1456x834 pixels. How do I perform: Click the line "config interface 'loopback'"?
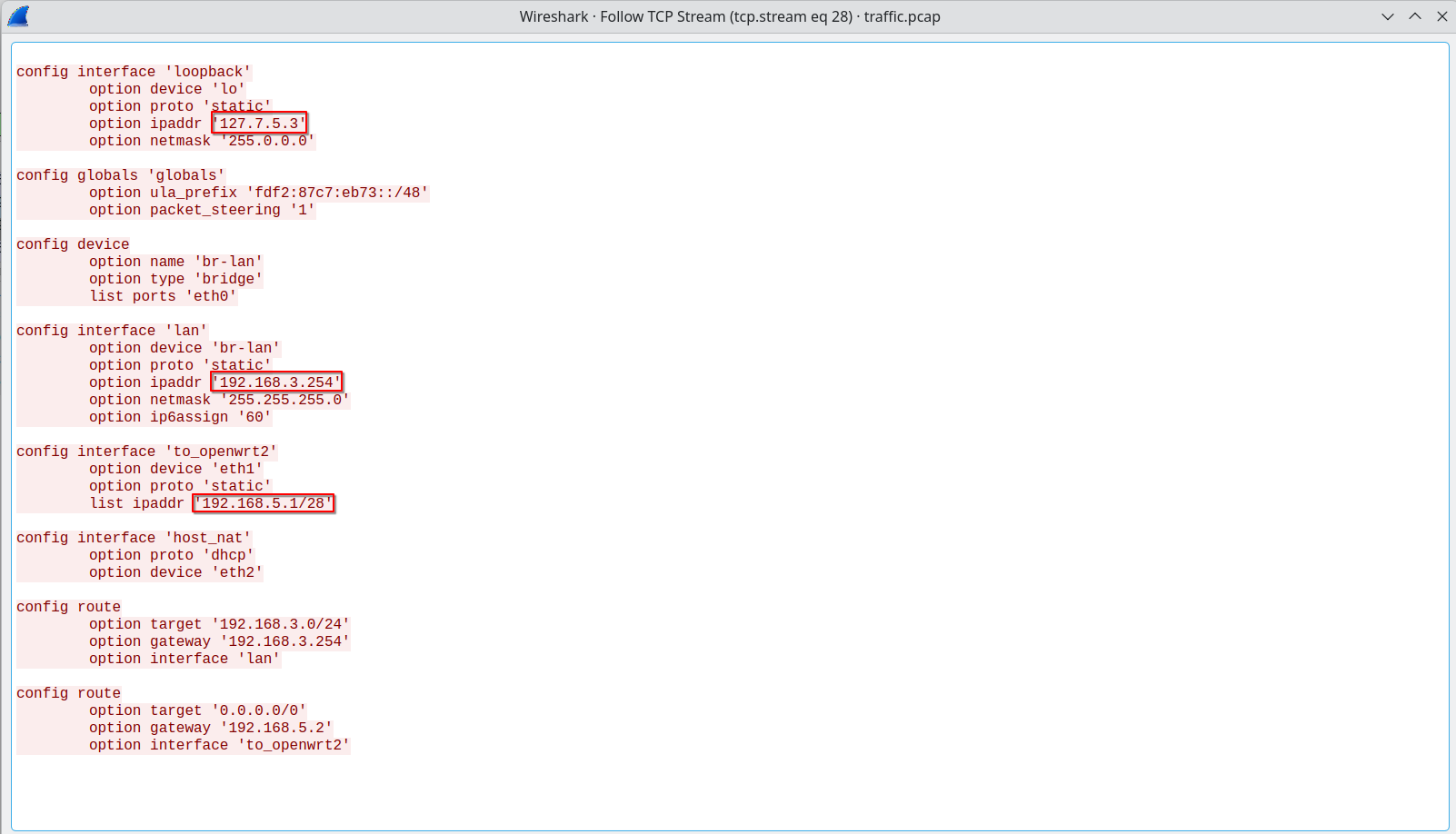[x=134, y=72]
